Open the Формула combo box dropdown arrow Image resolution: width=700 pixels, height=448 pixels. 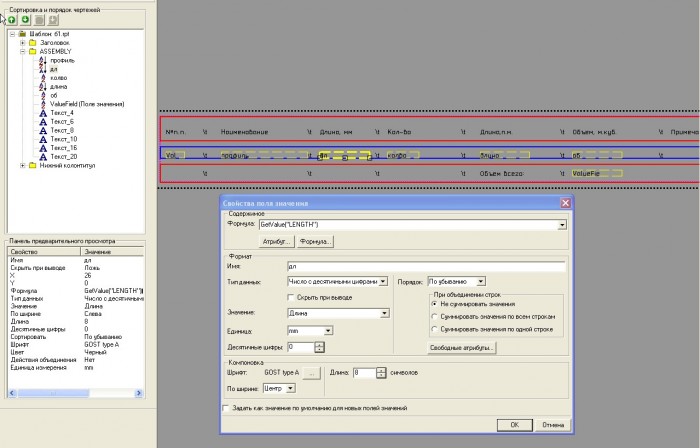(562, 225)
